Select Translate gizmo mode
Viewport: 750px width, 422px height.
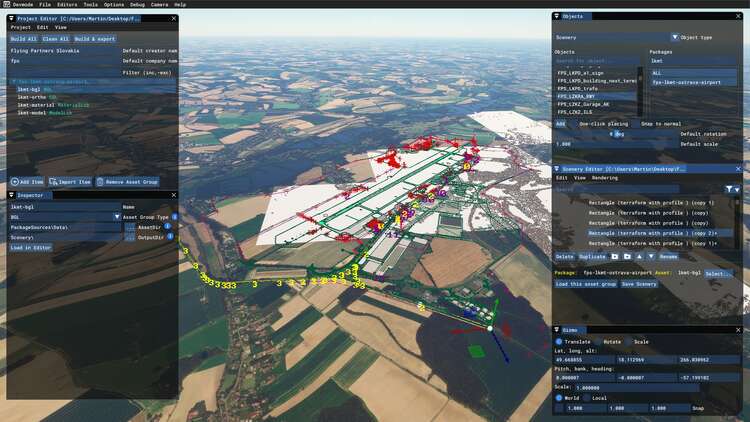pos(558,342)
